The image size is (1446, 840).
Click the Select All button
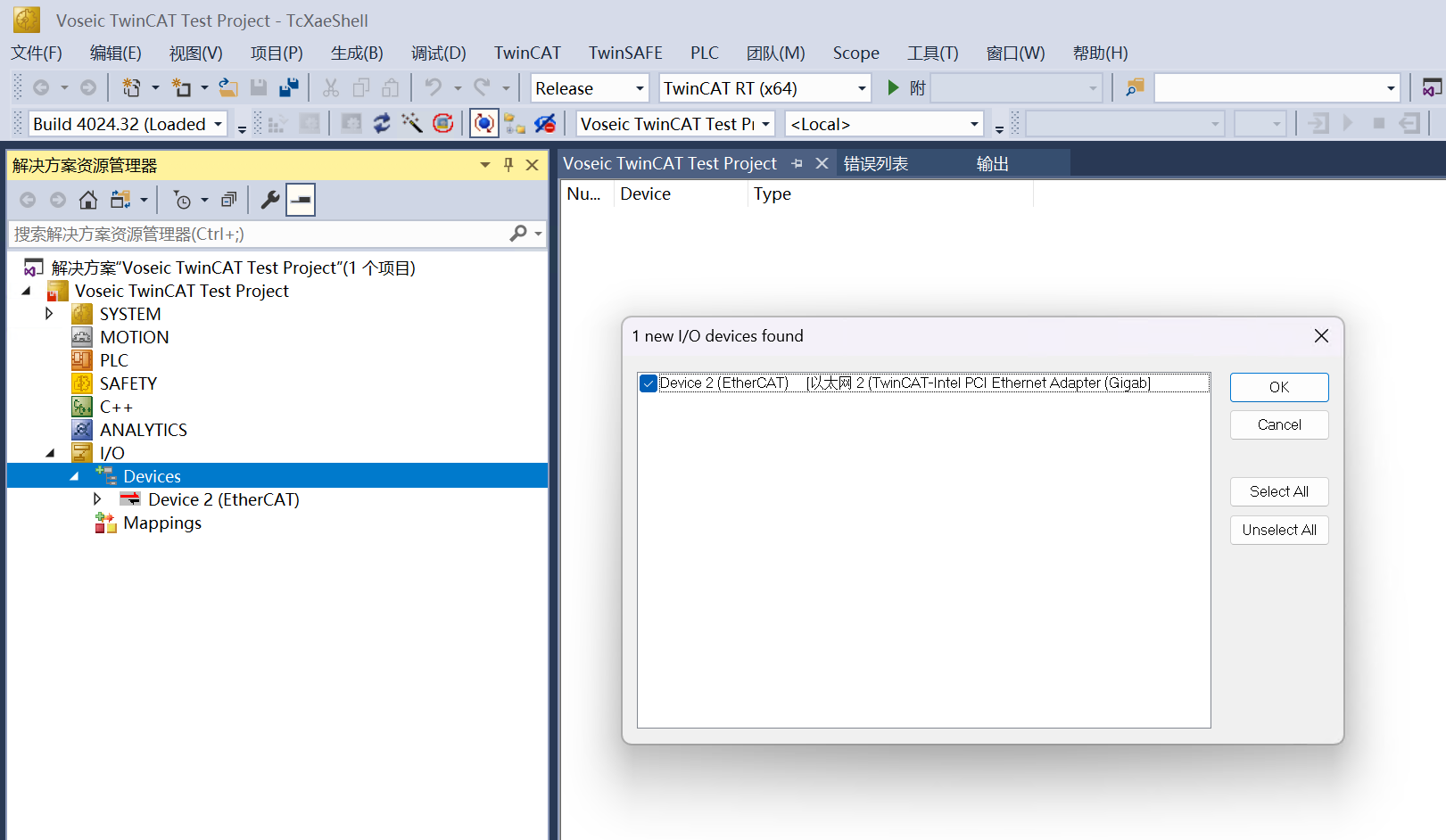pos(1279,491)
